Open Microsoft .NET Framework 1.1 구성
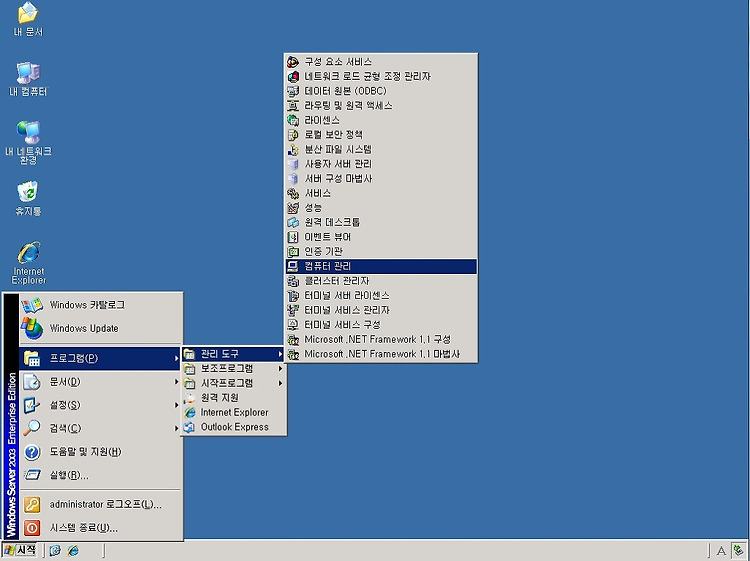The height and width of the screenshot is (561, 750). [x=381, y=339]
